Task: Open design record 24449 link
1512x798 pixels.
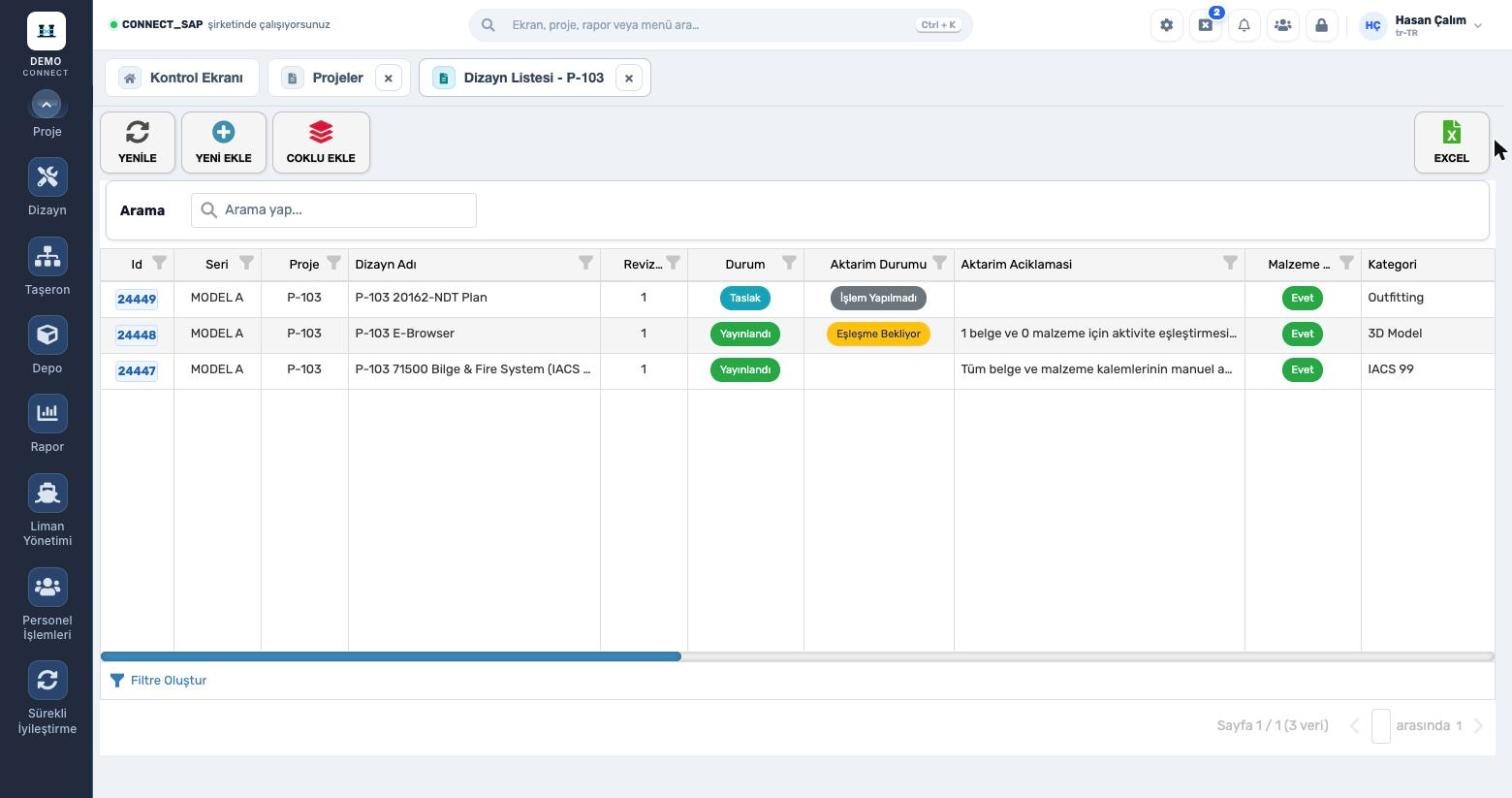Action: coord(136,299)
